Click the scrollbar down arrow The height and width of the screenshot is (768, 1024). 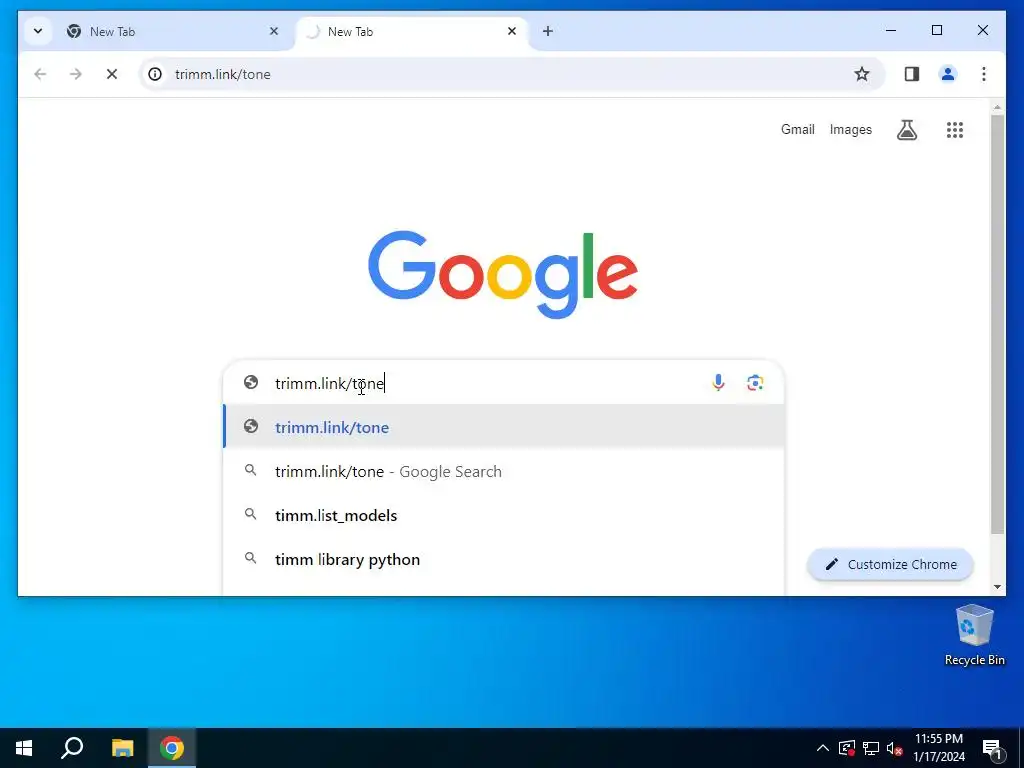pos(997,586)
